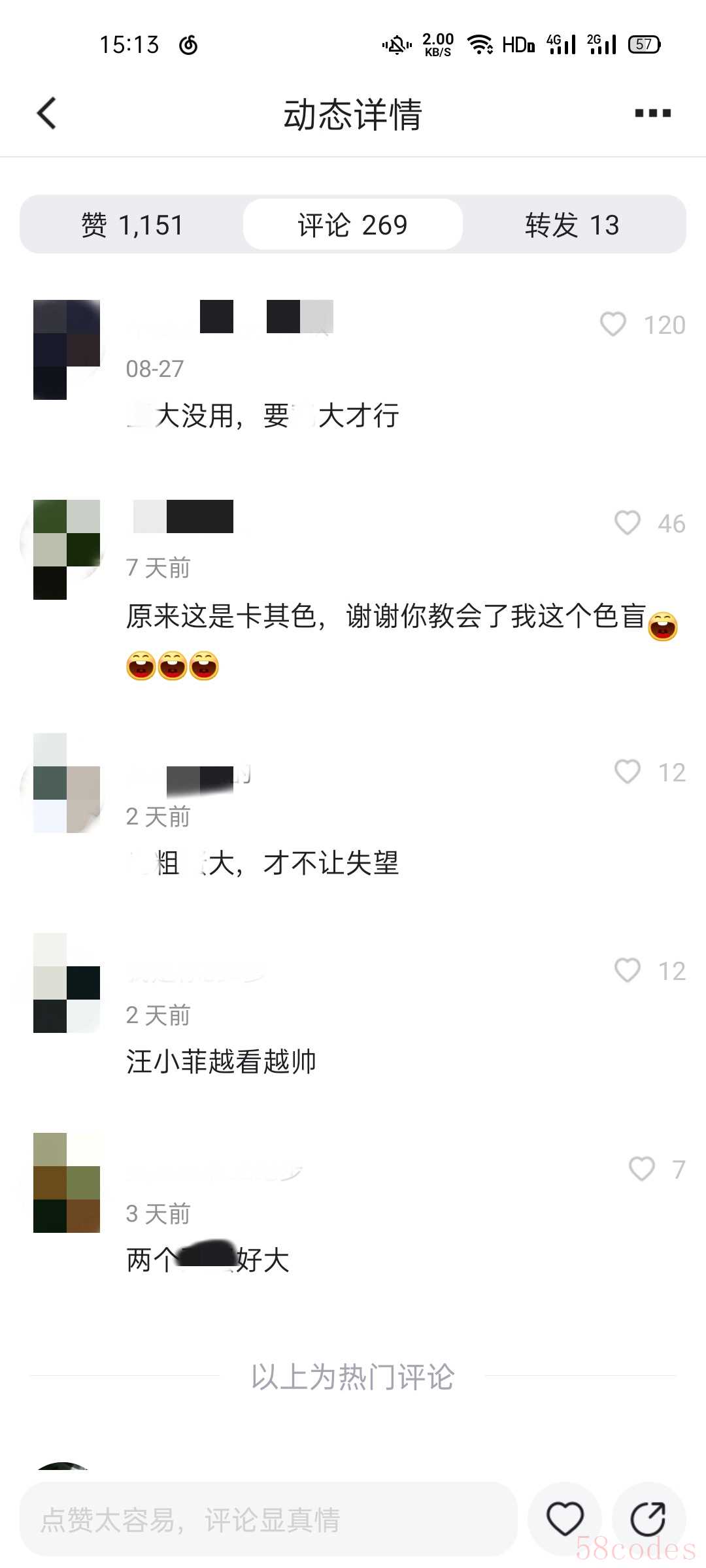Viewport: 706px width, 1568px height.
Task: Like the post via bottom heart button
Action: pos(565,1518)
